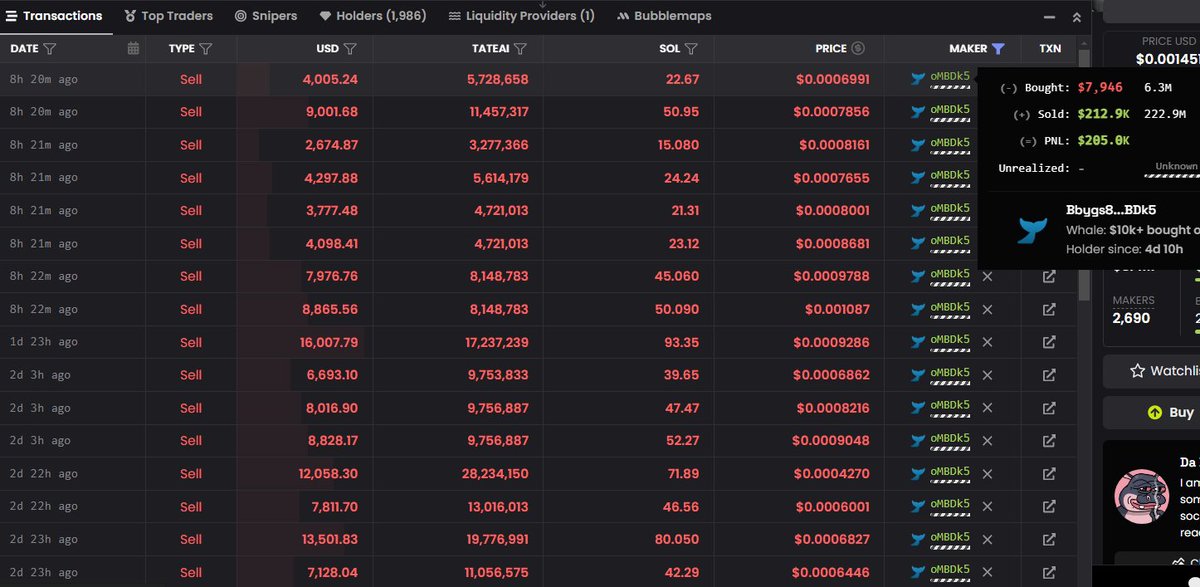Open the Bubblemaps tab
The height and width of the screenshot is (587, 1200).
[664, 16]
